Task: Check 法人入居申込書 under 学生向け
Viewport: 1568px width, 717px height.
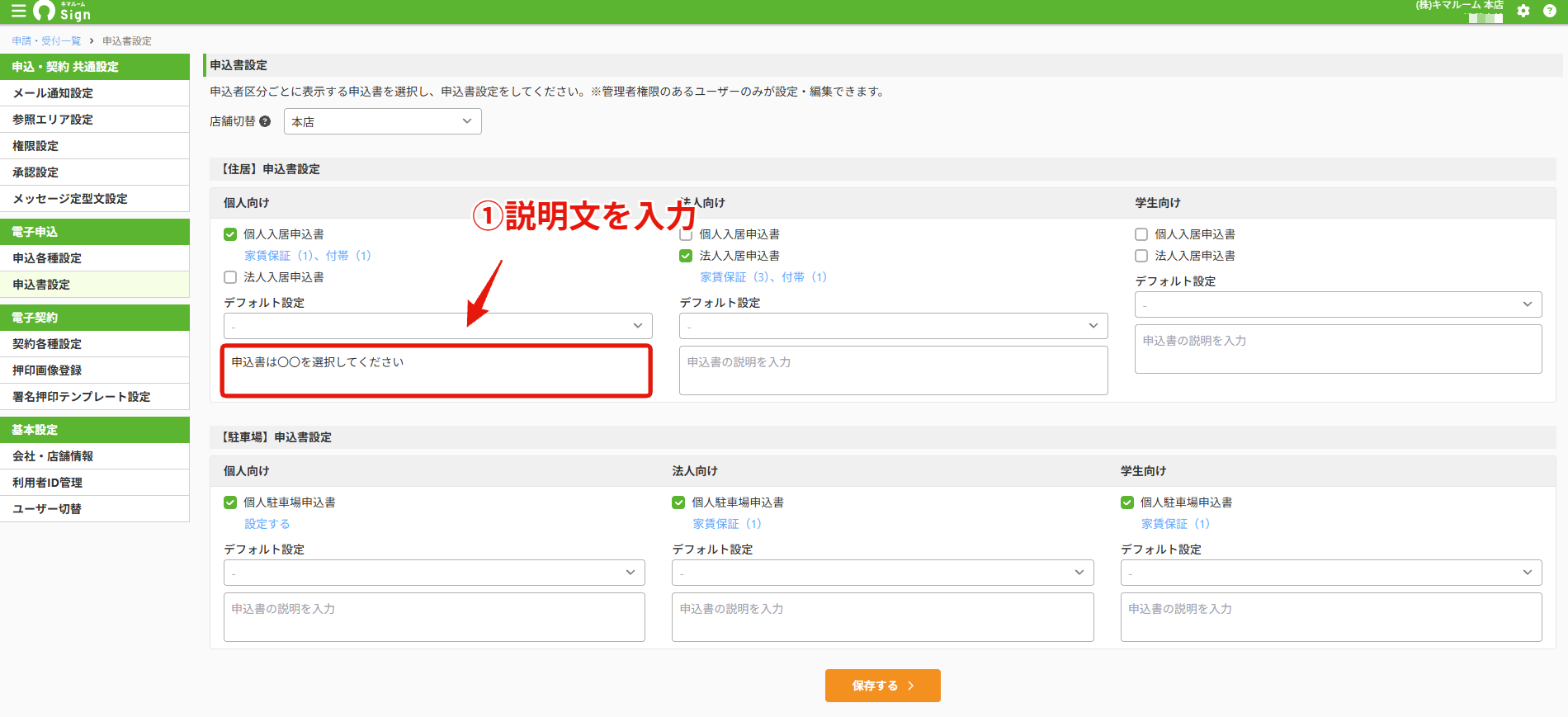Action: pyautogui.click(x=1141, y=256)
